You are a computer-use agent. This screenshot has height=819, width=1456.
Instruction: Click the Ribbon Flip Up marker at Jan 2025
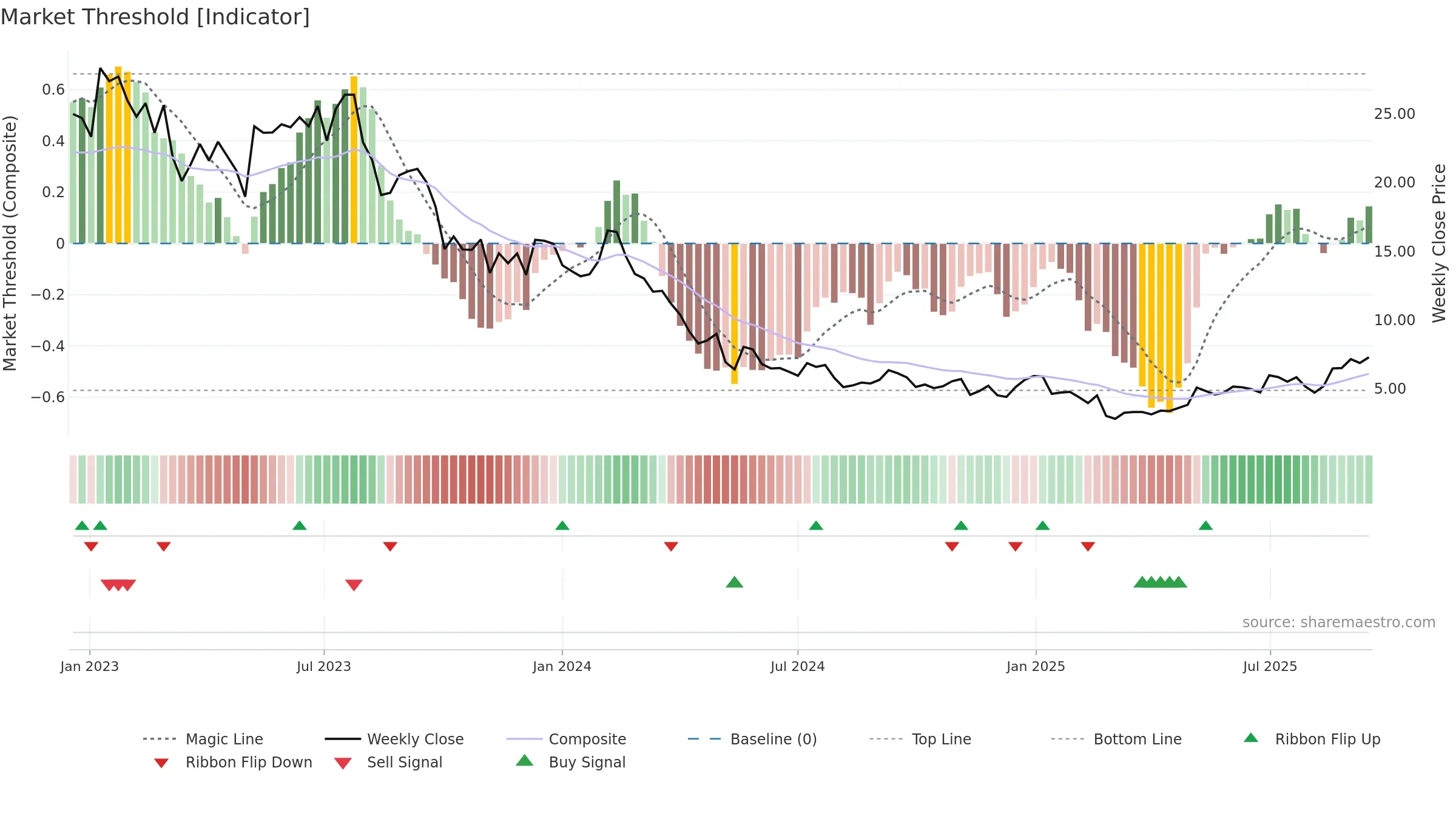tap(1042, 525)
